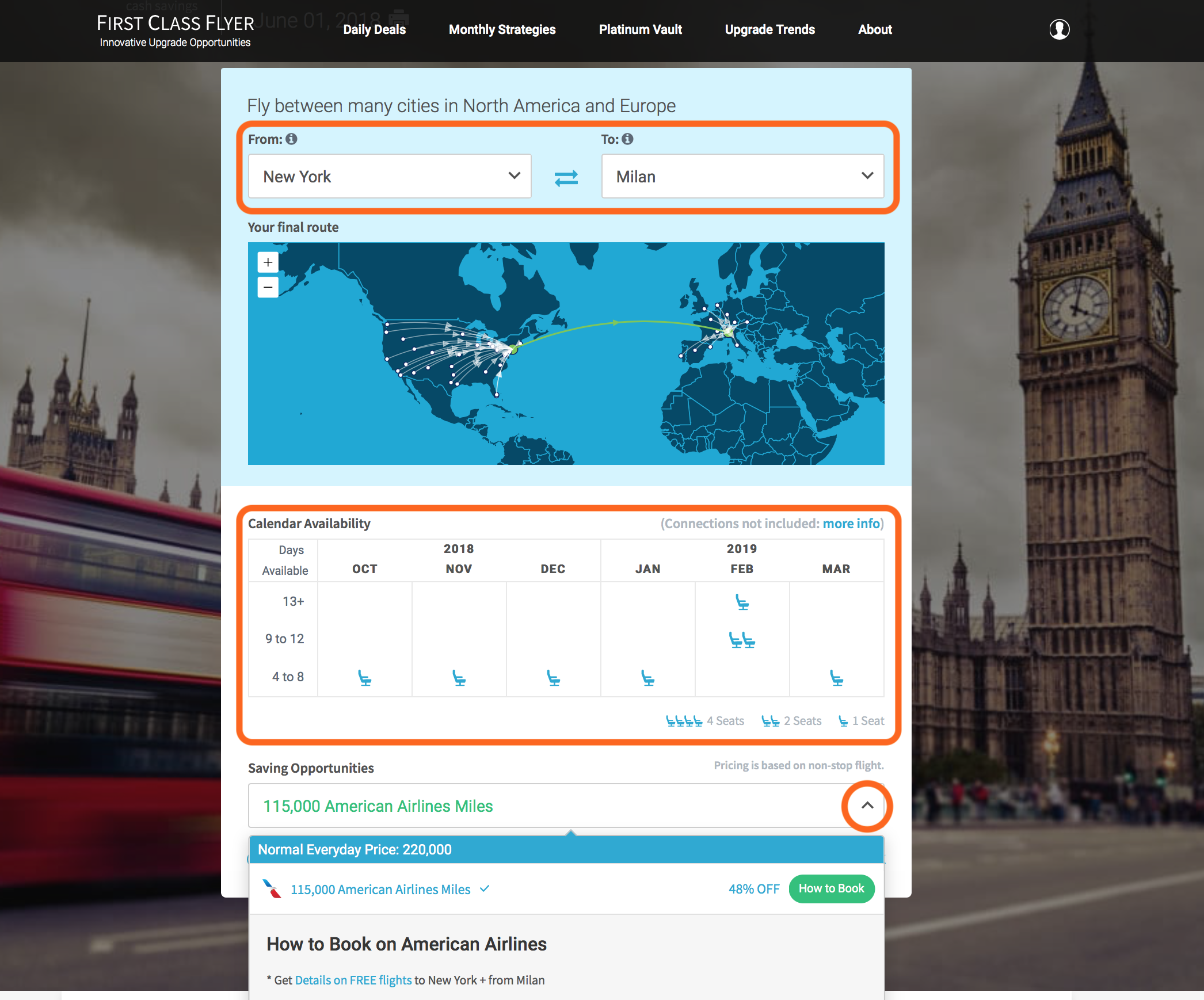This screenshot has height=1000, width=1204.
Task: Collapse the saving opportunities chevron
Action: 867,806
